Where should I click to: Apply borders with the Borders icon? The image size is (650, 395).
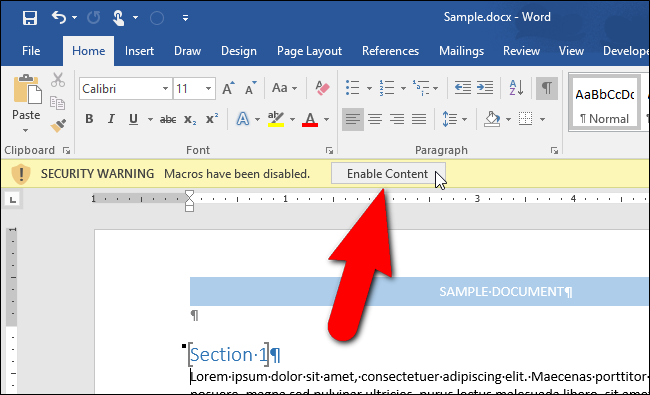coord(526,119)
